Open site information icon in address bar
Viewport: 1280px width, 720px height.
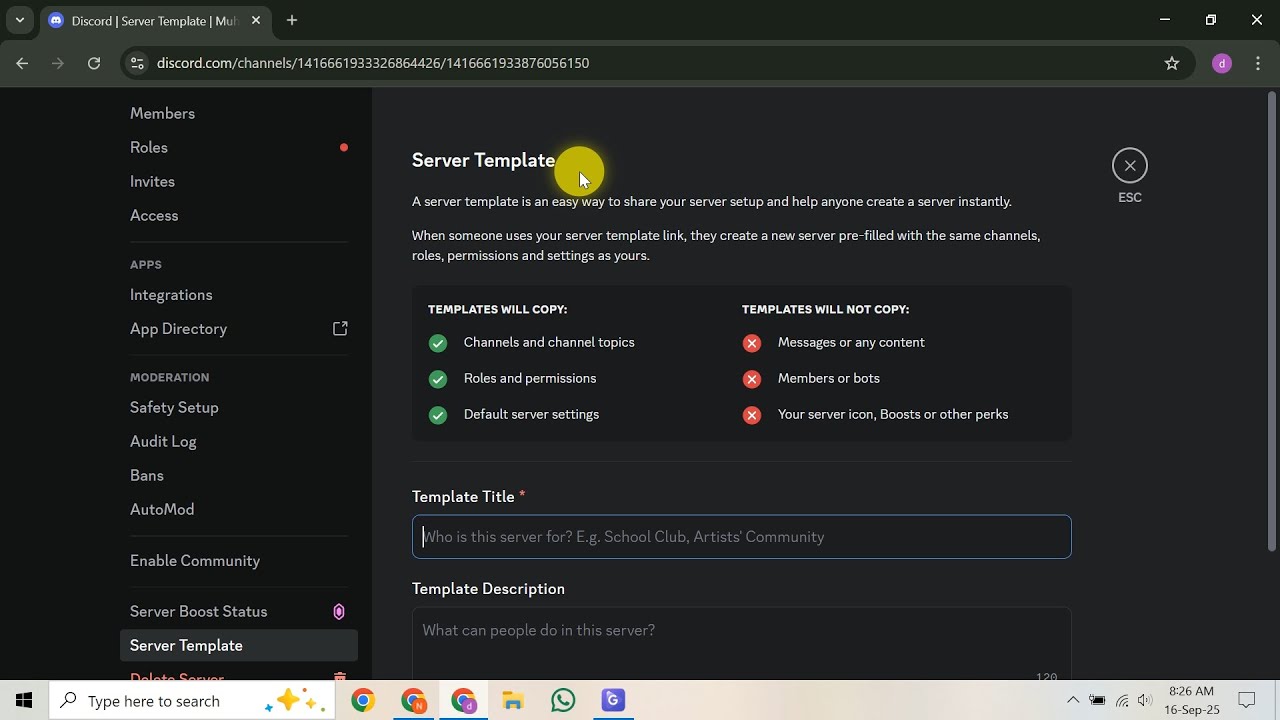click(x=138, y=63)
